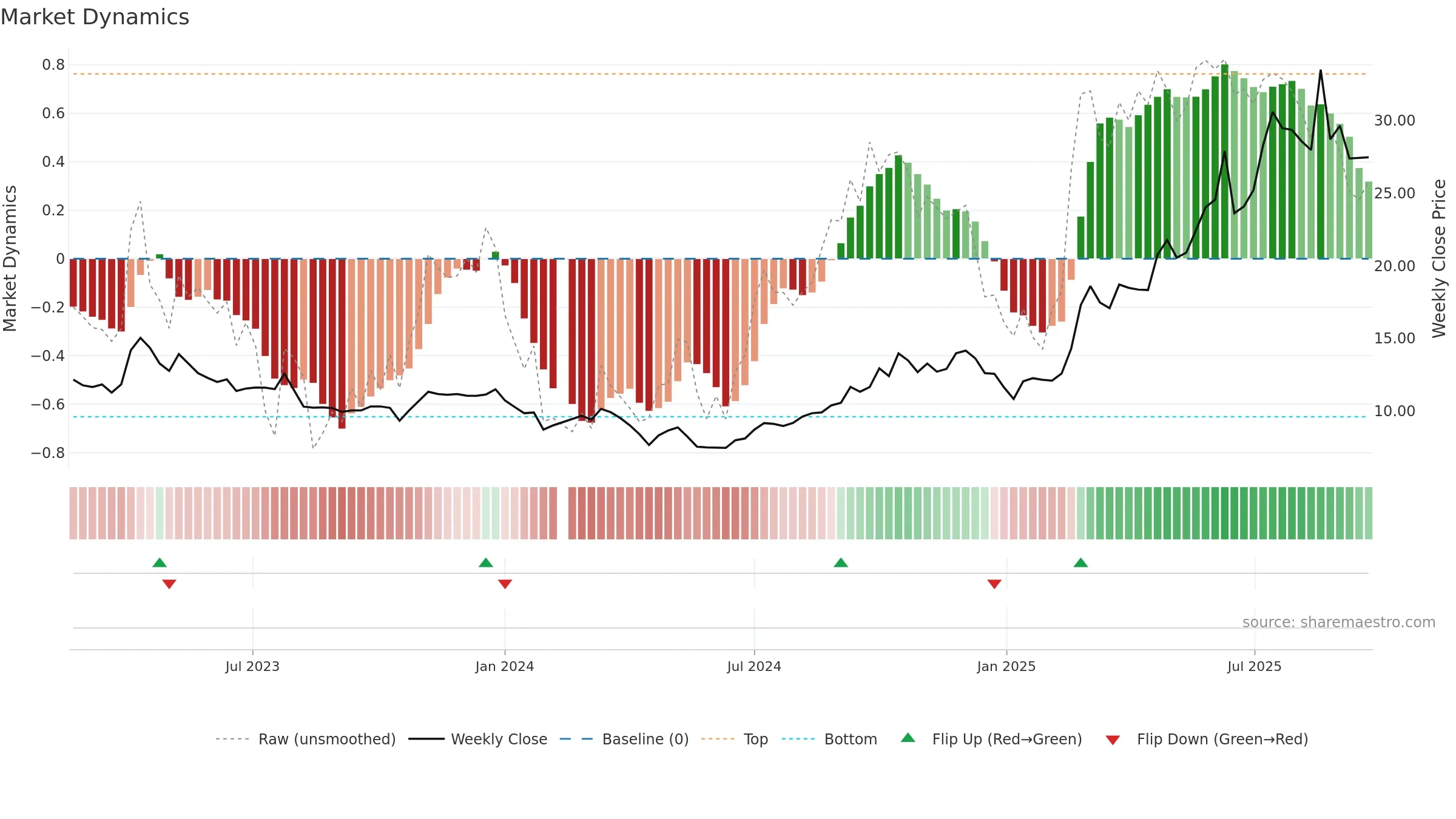Screen dimensions: 1456x819
Task: Select the green flip-up marker after Jan 2025
Action: pyautogui.click(x=1080, y=562)
